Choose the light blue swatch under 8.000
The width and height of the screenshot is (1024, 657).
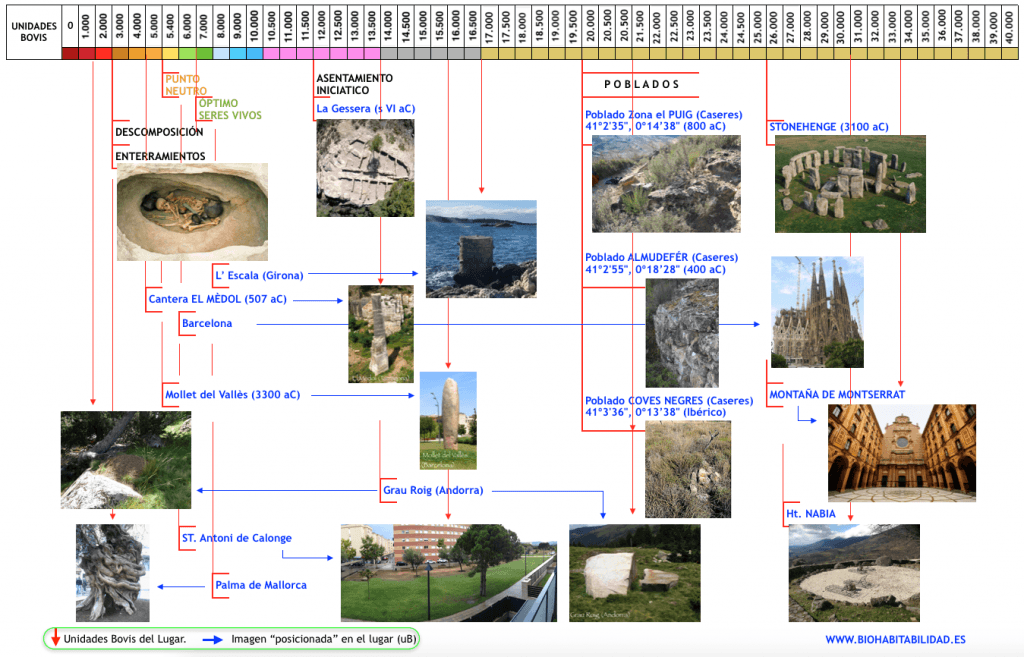[221, 54]
